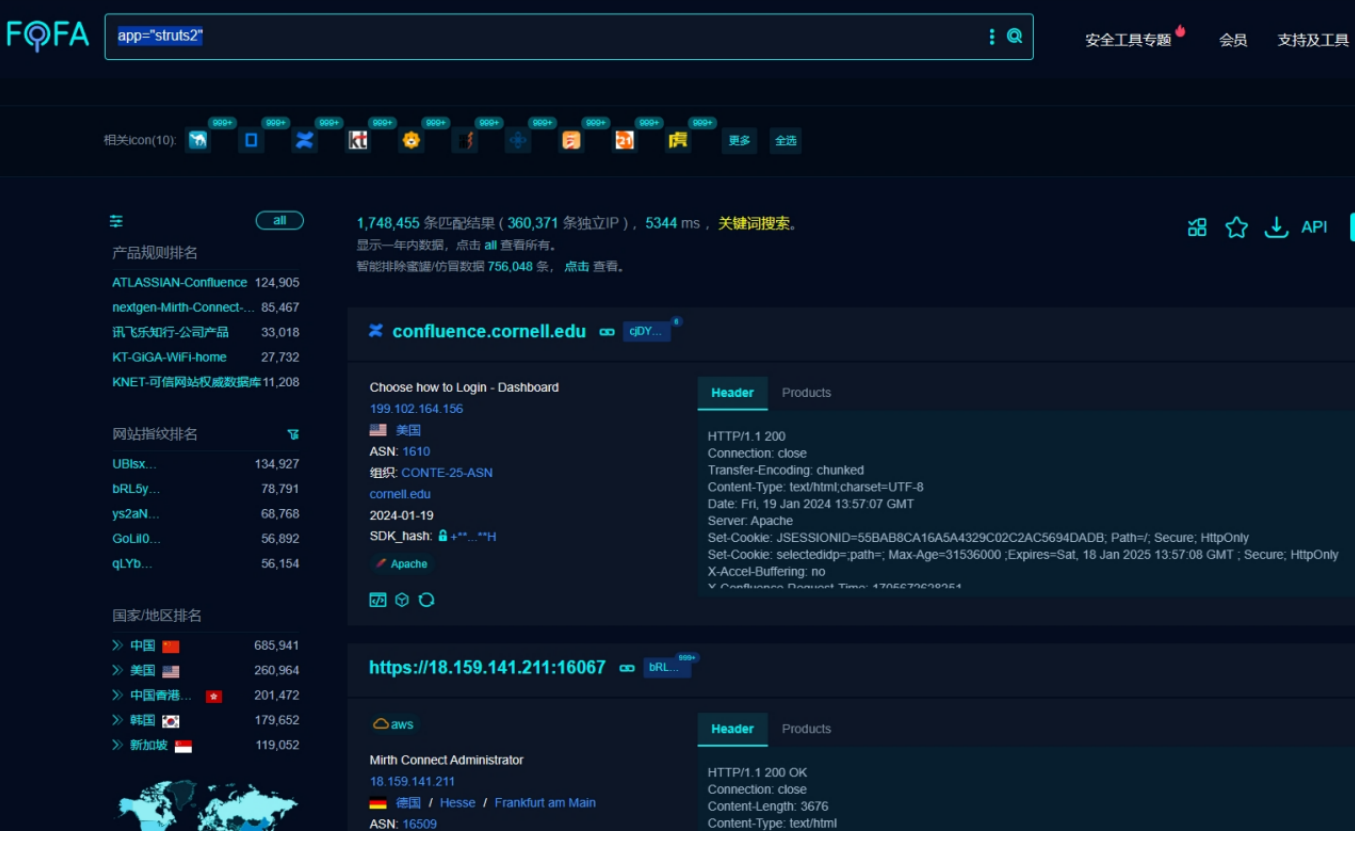1355x842 pixels.
Task: Select the yellow lion related icon filter
Action: coord(411,140)
